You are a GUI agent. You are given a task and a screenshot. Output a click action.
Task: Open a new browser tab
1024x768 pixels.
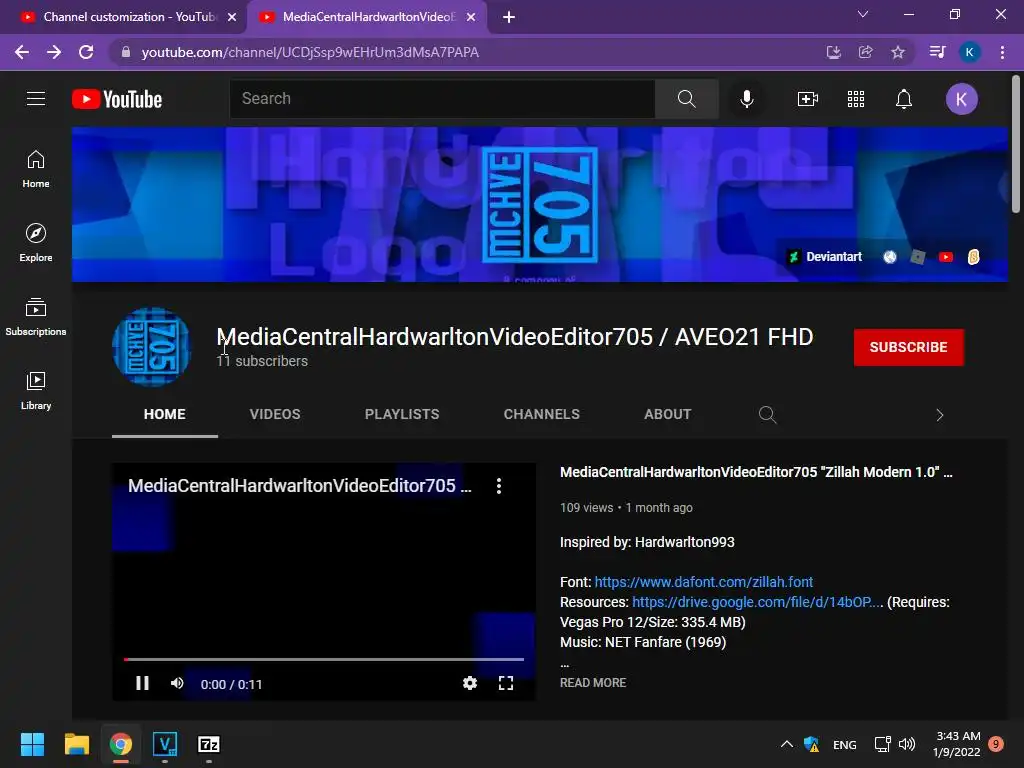pos(509,17)
